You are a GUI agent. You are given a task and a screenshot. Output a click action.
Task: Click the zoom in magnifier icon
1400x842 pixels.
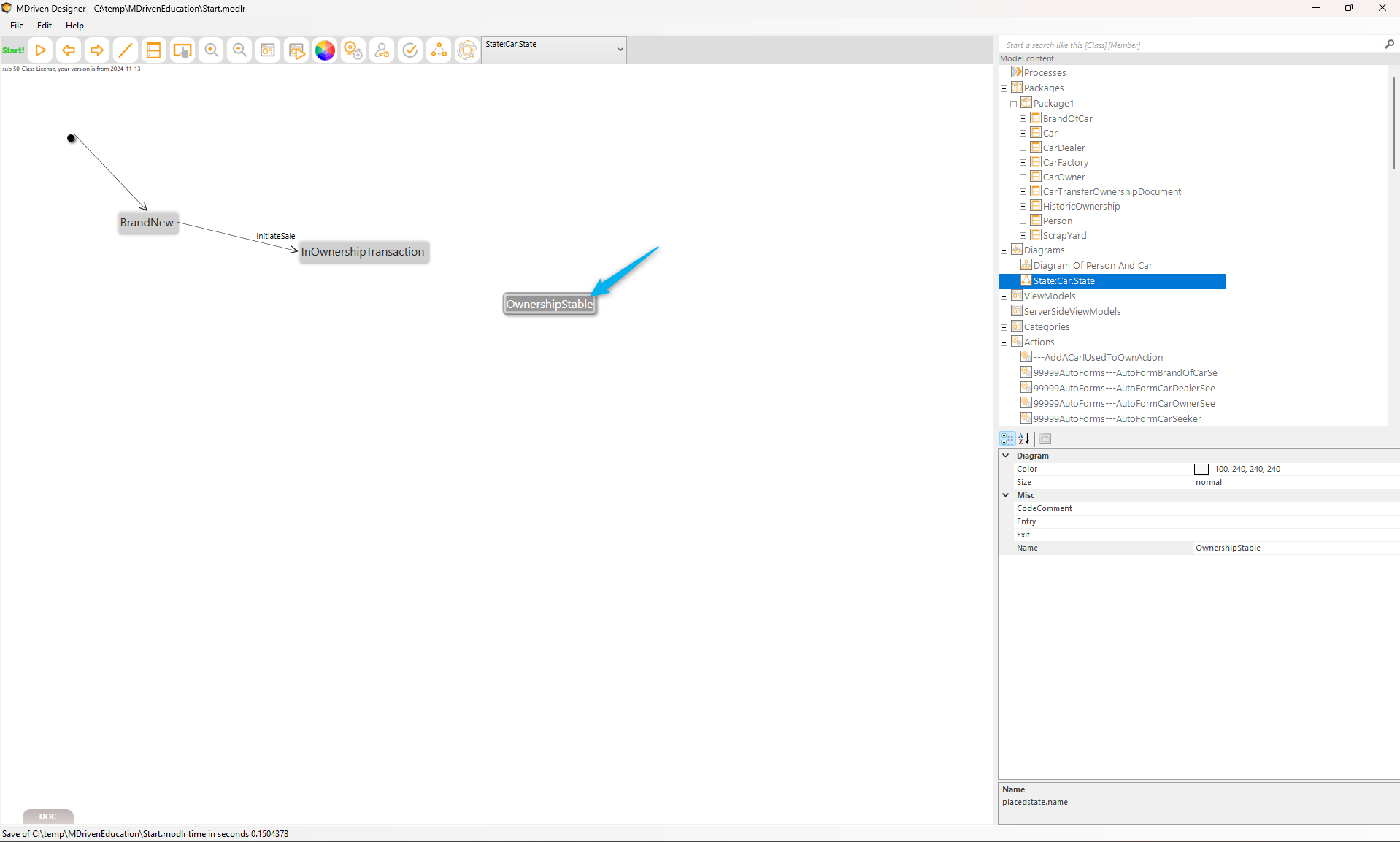tap(211, 50)
